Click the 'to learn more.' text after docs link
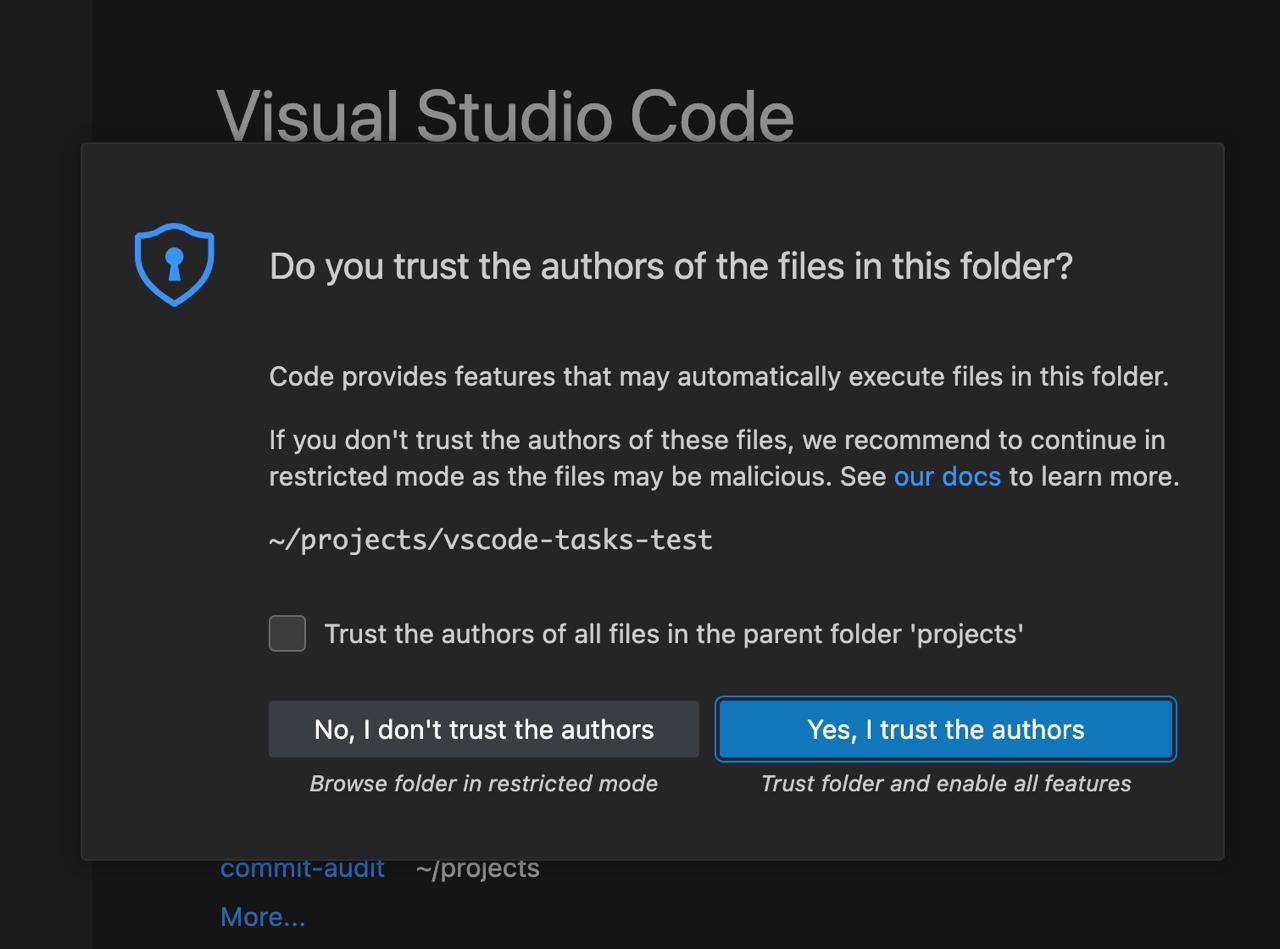Image resolution: width=1280 pixels, height=949 pixels. coord(1094,476)
